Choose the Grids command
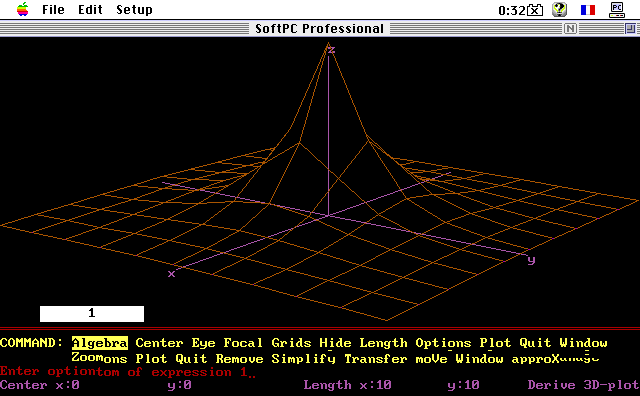The image size is (640, 396). 291,343
